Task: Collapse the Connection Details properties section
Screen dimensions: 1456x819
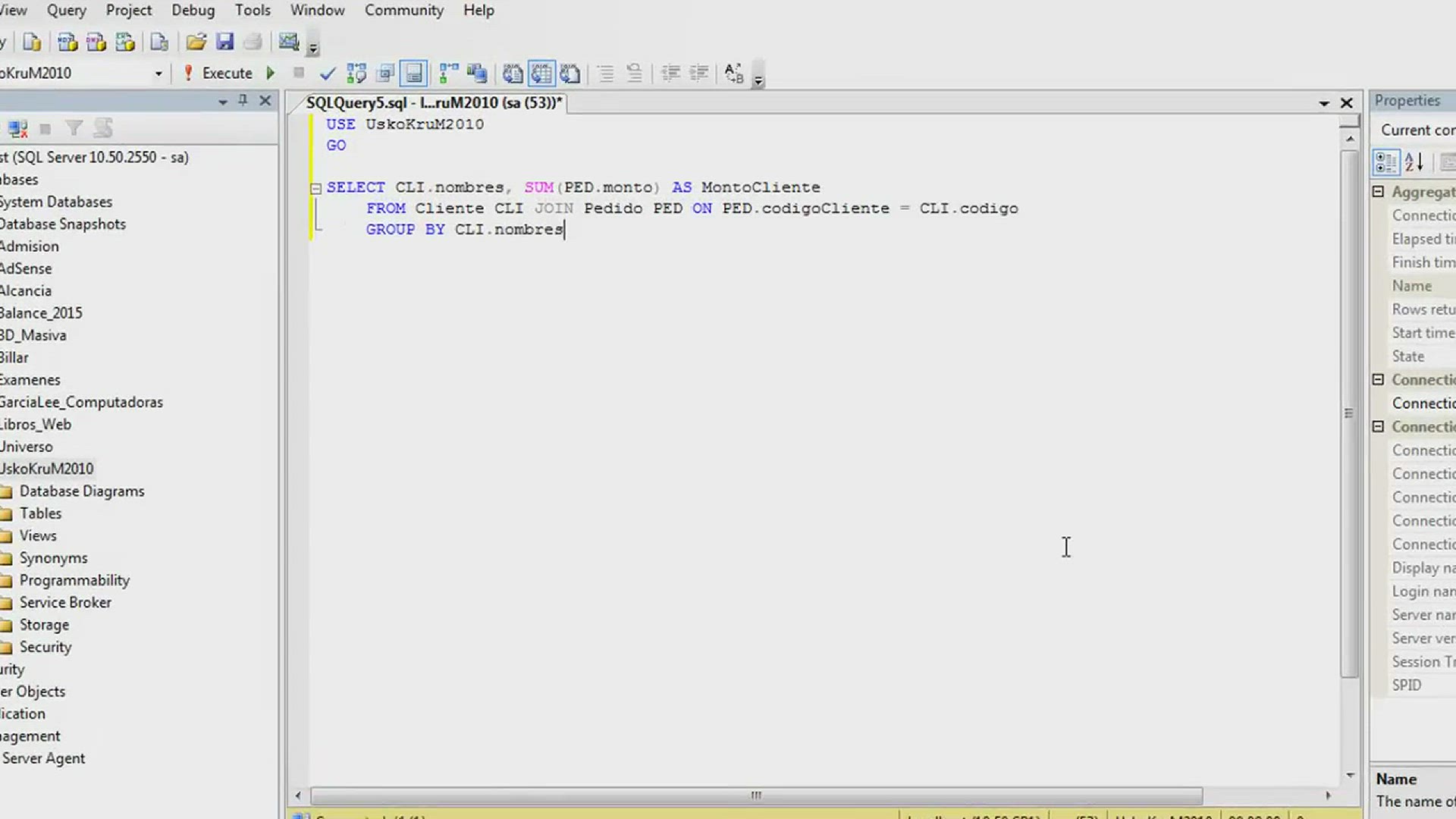Action: click(1379, 427)
